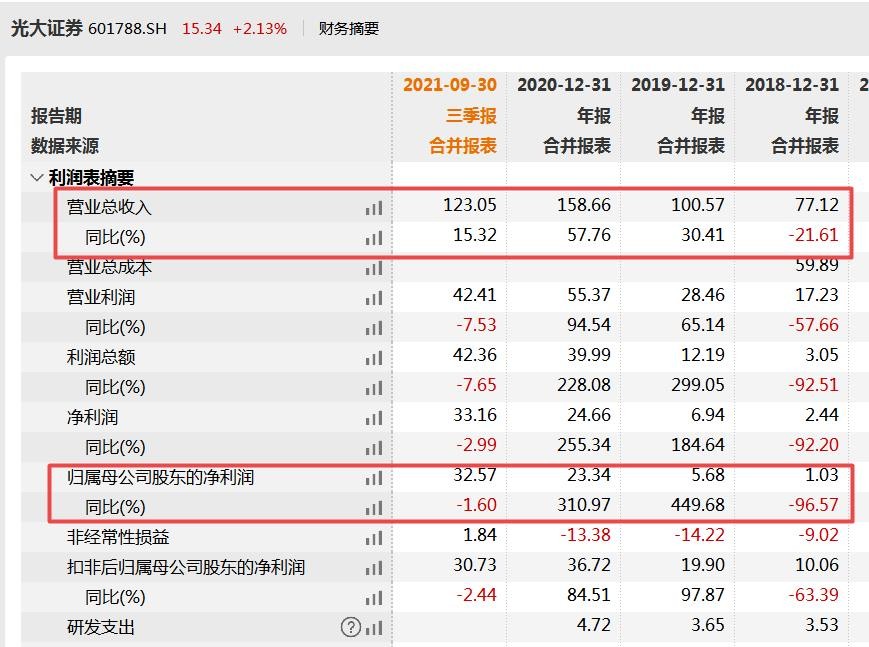Open chart icon for 营业利润 同比(%) row

click(x=374, y=328)
